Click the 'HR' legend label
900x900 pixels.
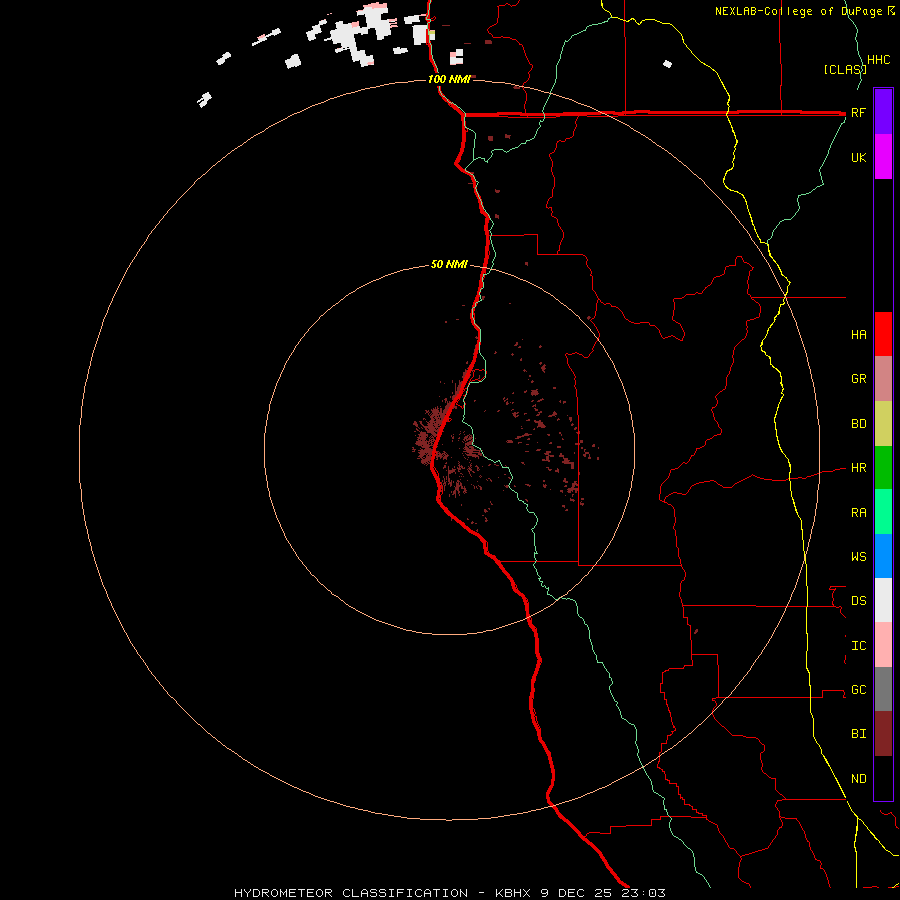point(859,468)
